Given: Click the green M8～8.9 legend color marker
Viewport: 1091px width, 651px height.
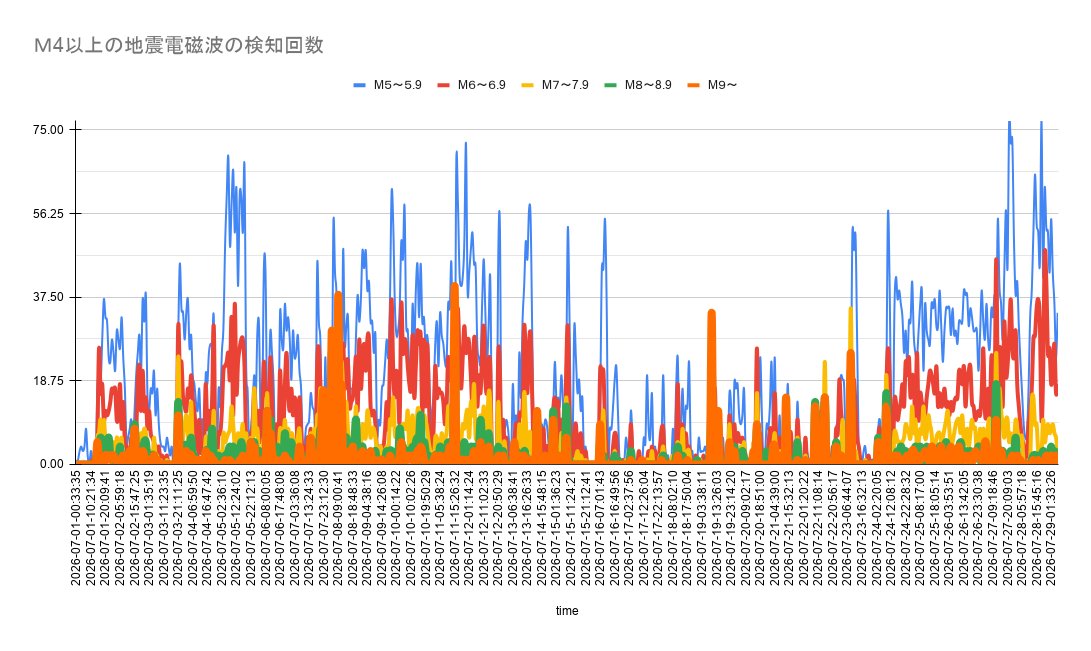Looking at the screenshot, I should tap(611, 85).
